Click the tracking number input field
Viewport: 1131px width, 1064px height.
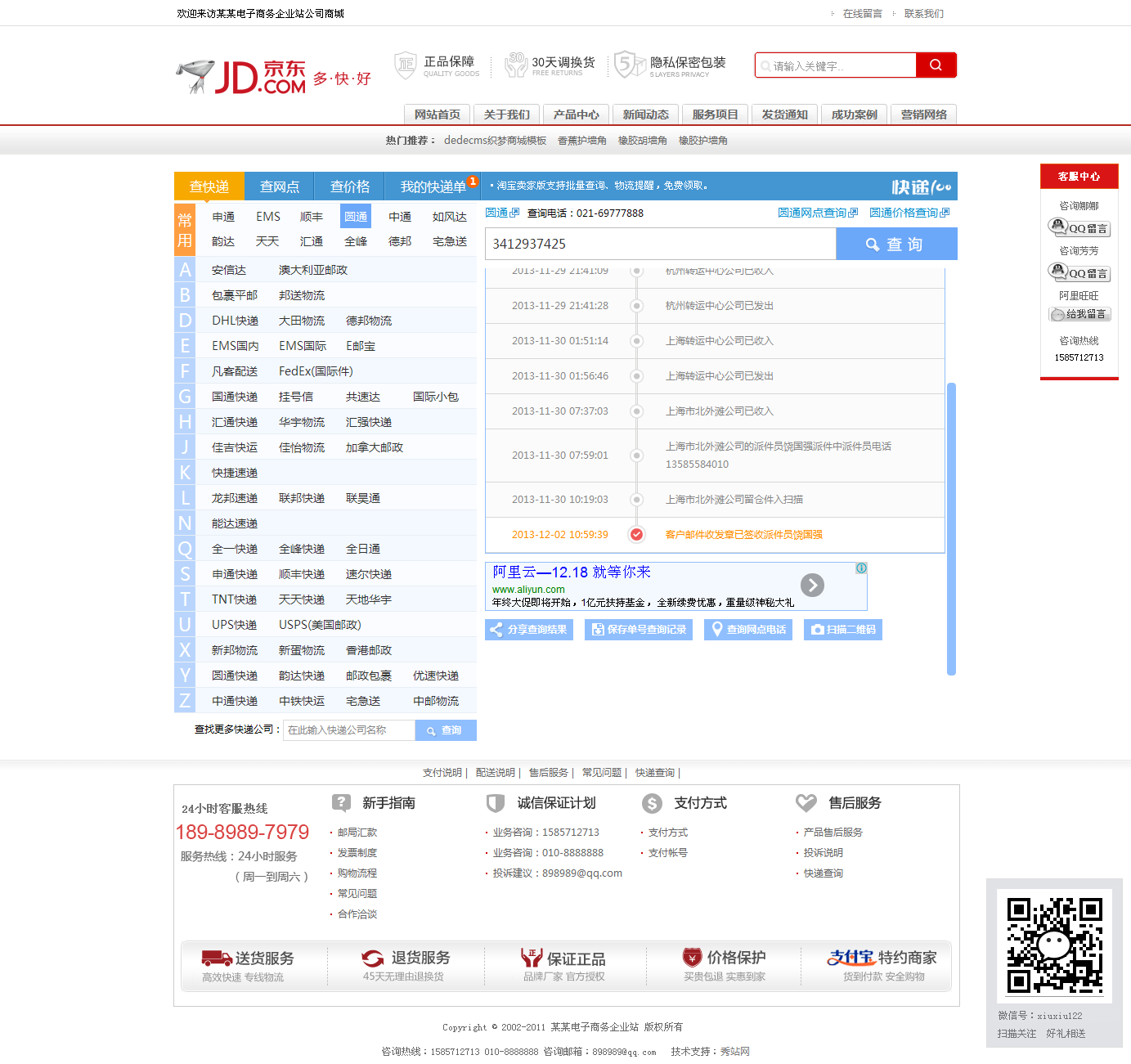pos(661,244)
